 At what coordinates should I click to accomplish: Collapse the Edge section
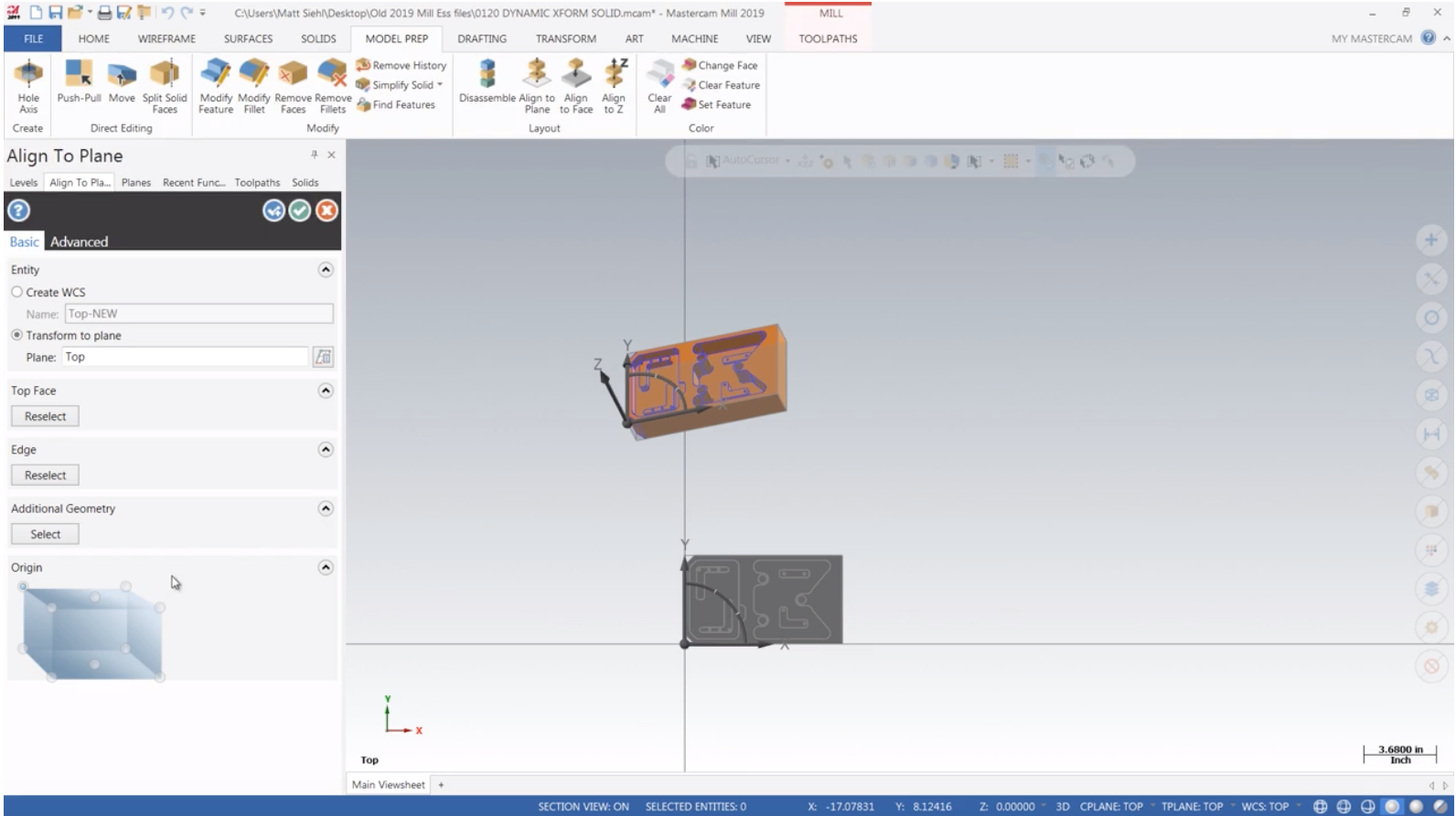pyautogui.click(x=326, y=449)
